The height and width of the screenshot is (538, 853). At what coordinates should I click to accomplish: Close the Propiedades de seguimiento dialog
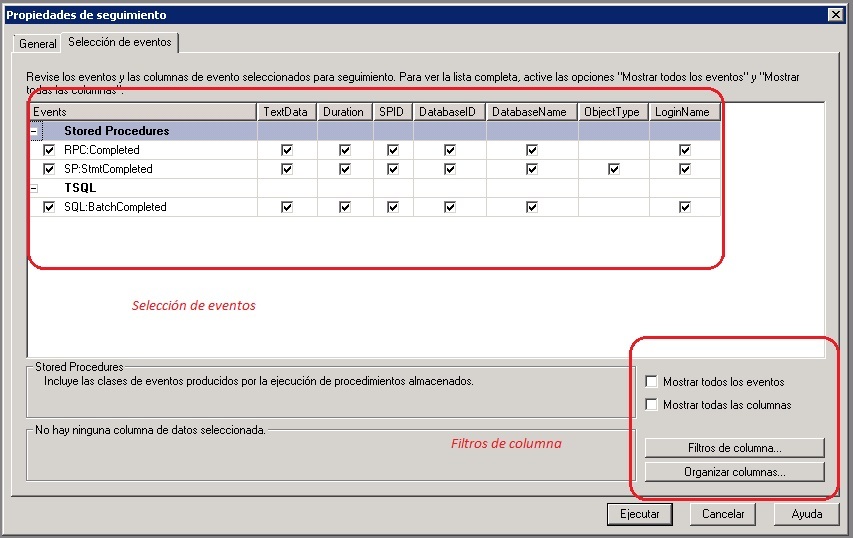(836, 15)
